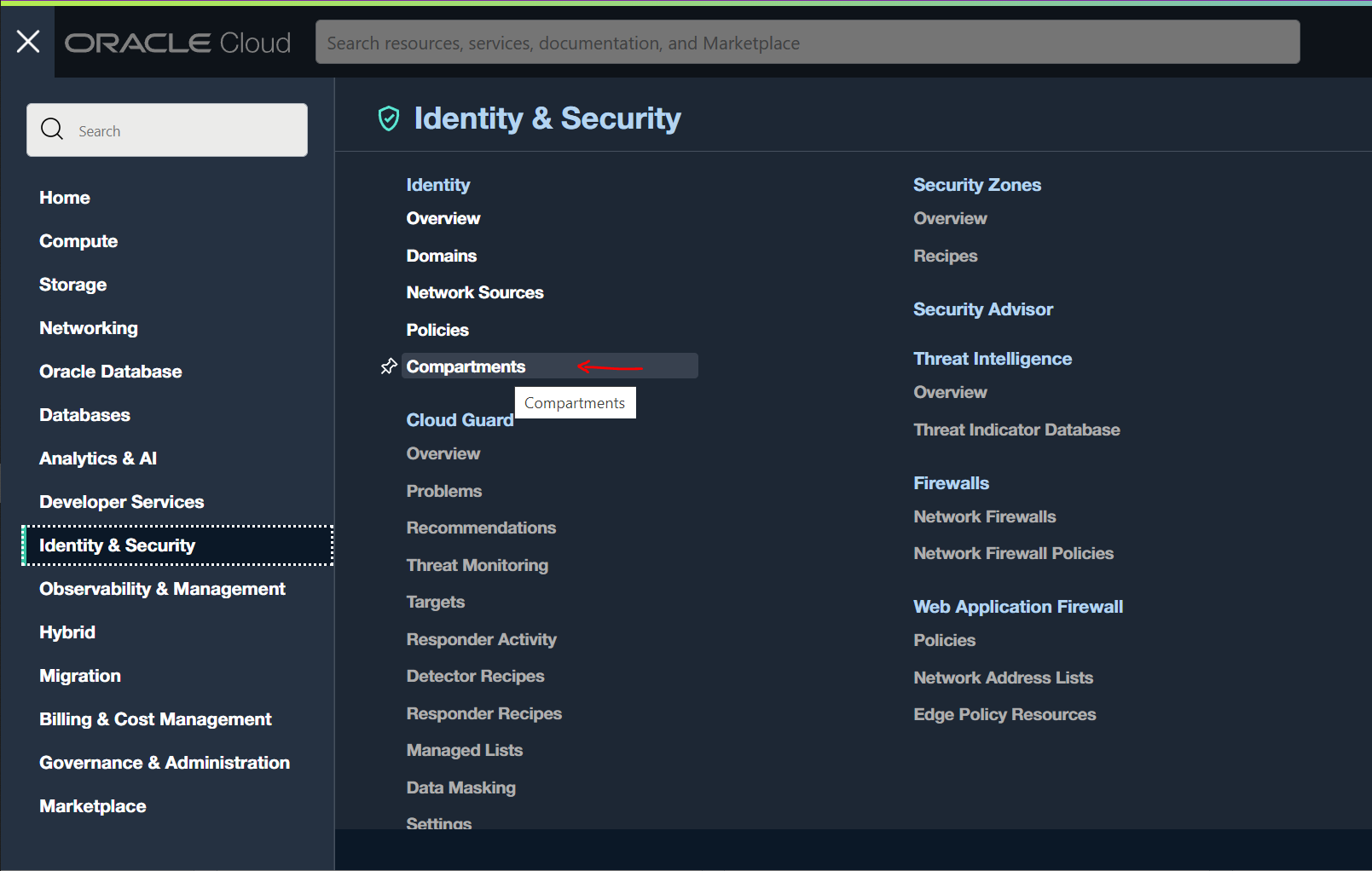
Task: Open the Marketplace category
Action: click(x=93, y=806)
